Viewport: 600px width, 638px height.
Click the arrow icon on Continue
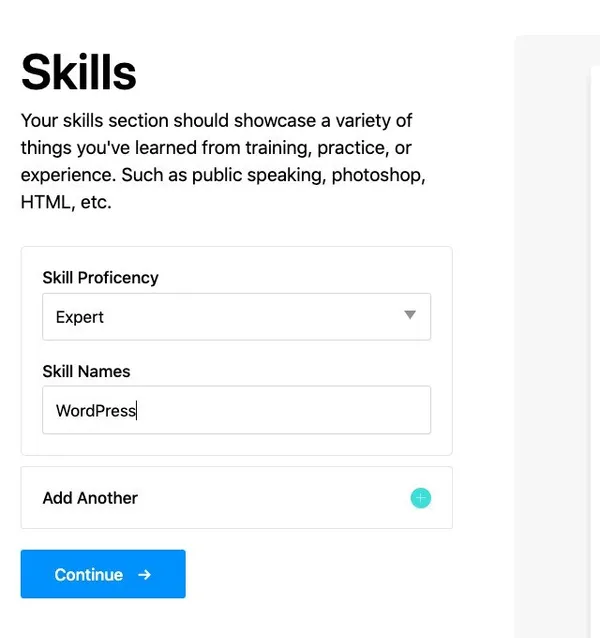[145, 575]
